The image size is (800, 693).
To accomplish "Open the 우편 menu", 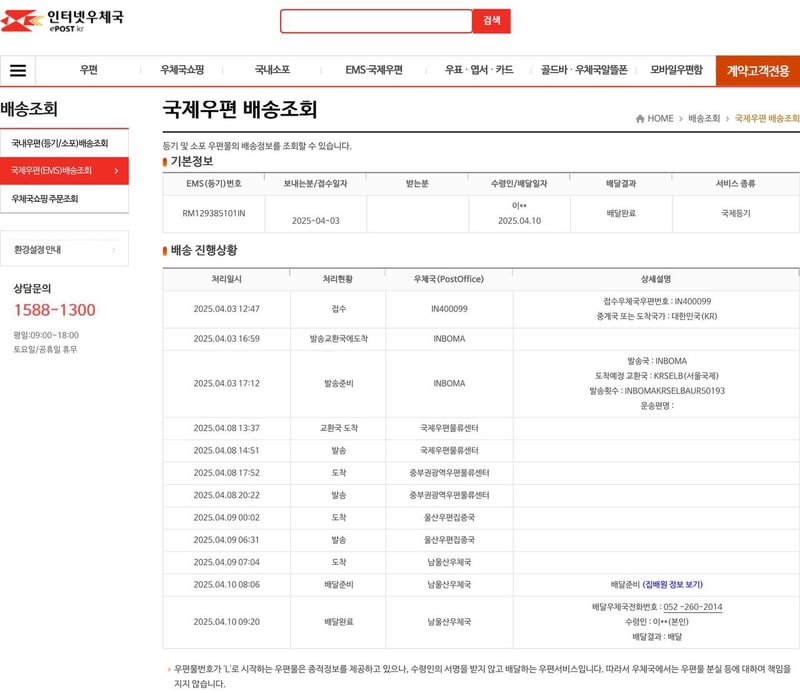I will (89, 70).
